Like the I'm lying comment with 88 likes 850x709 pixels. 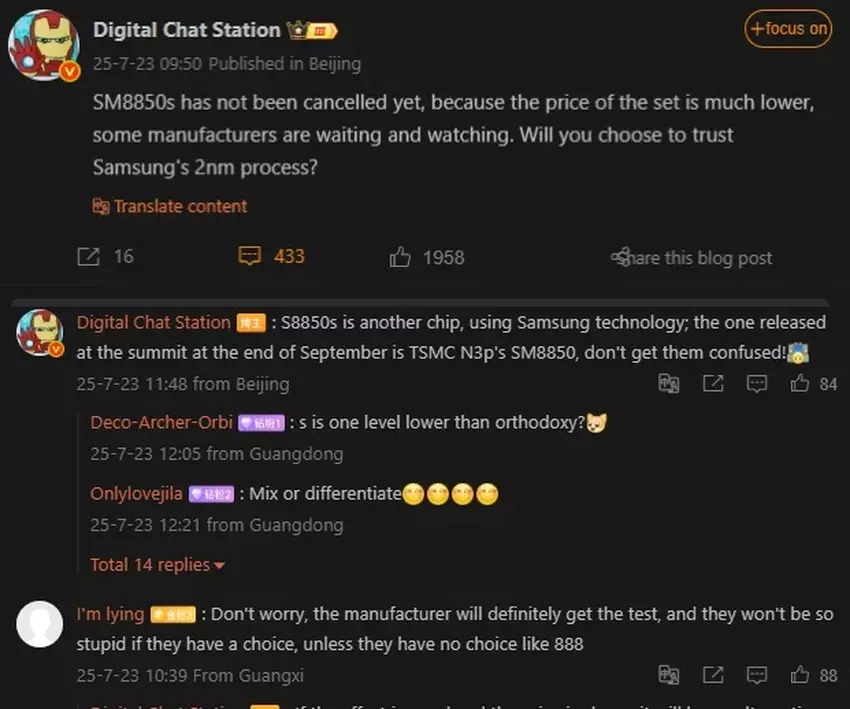[x=800, y=675]
